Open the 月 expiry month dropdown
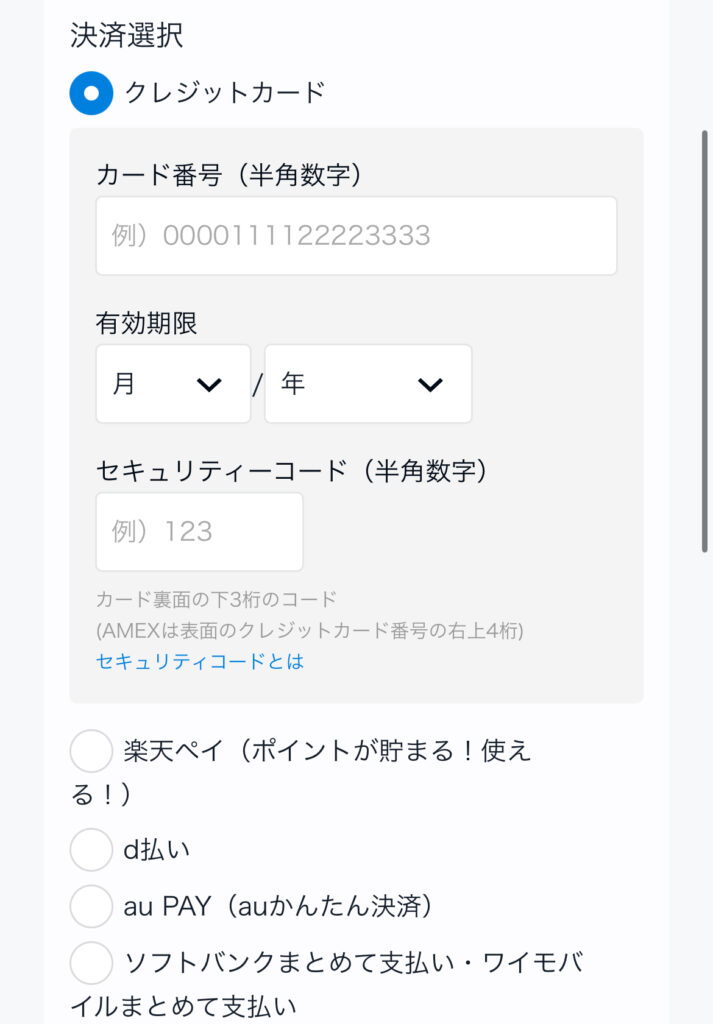The image size is (713, 1024). click(173, 384)
